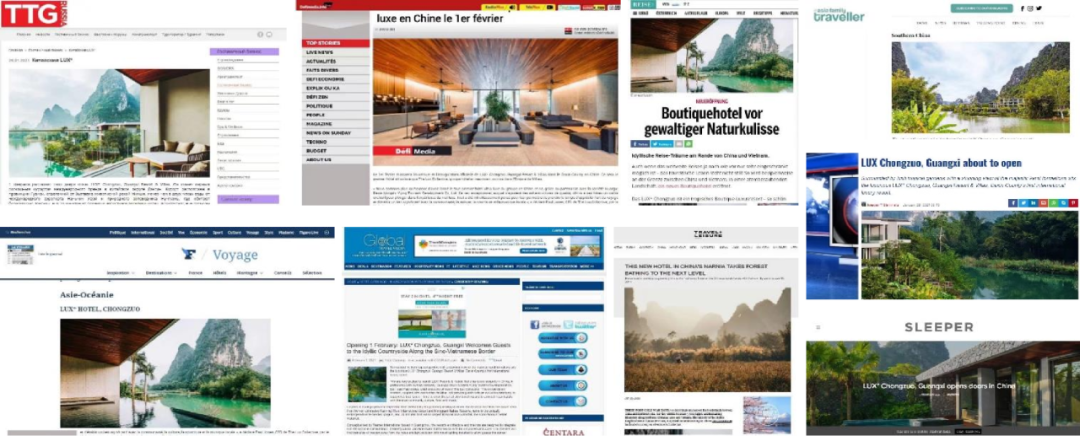Open Hôtels tab on Figaro Voyage
The width and height of the screenshot is (1080, 436).
pos(218,273)
